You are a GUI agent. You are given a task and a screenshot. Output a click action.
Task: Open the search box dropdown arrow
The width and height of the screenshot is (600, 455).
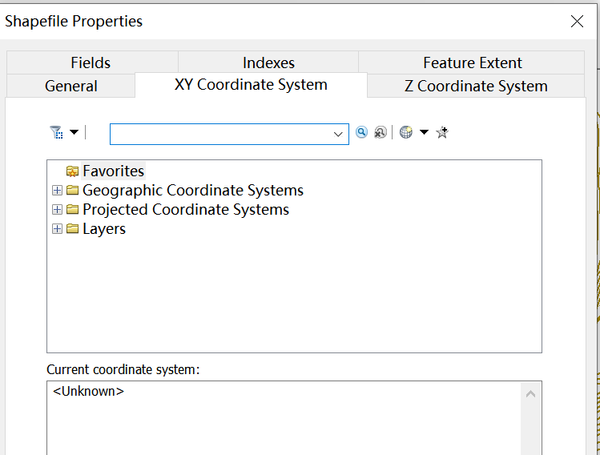coord(338,133)
